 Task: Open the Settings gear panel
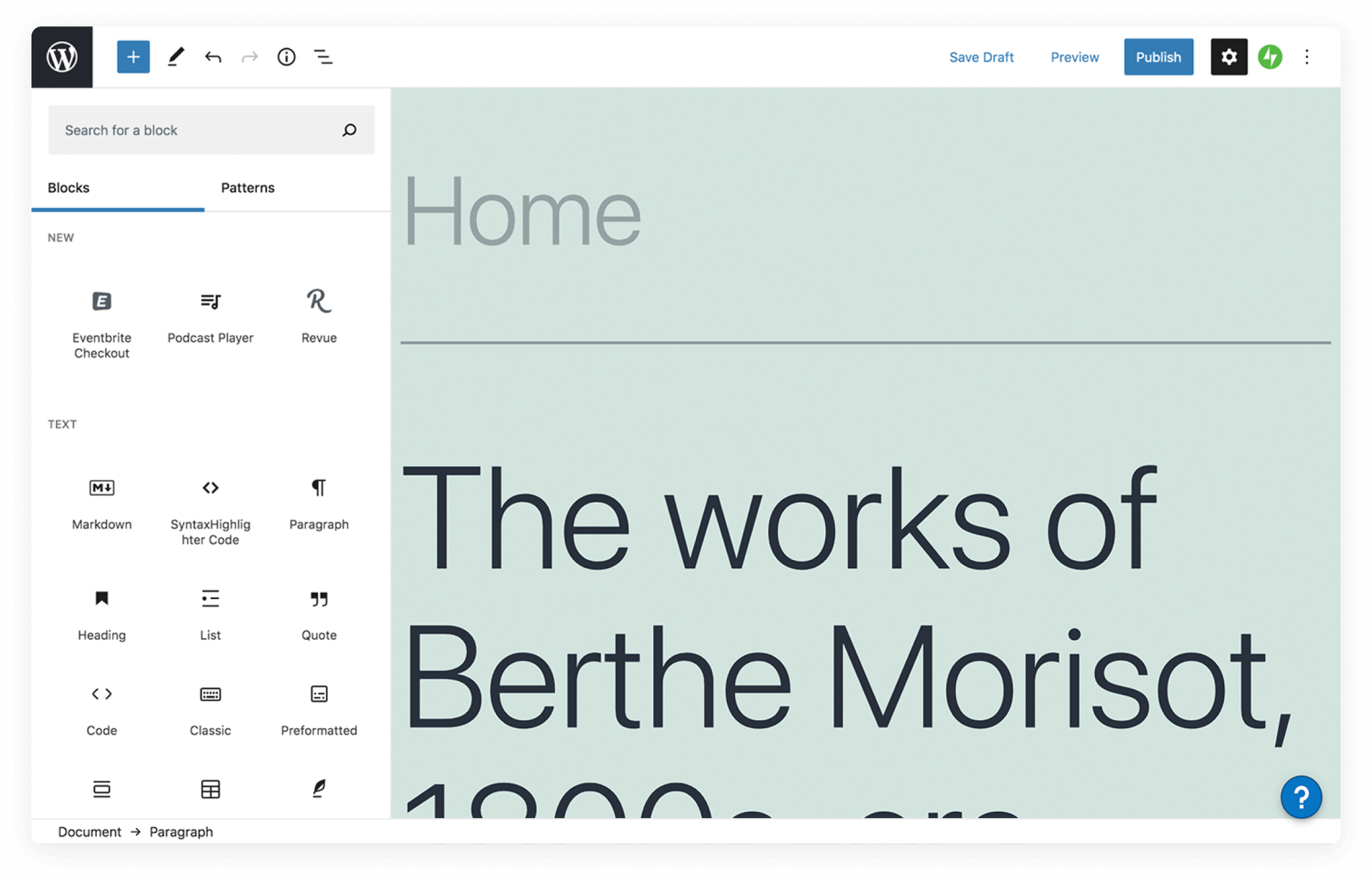[x=1229, y=56]
